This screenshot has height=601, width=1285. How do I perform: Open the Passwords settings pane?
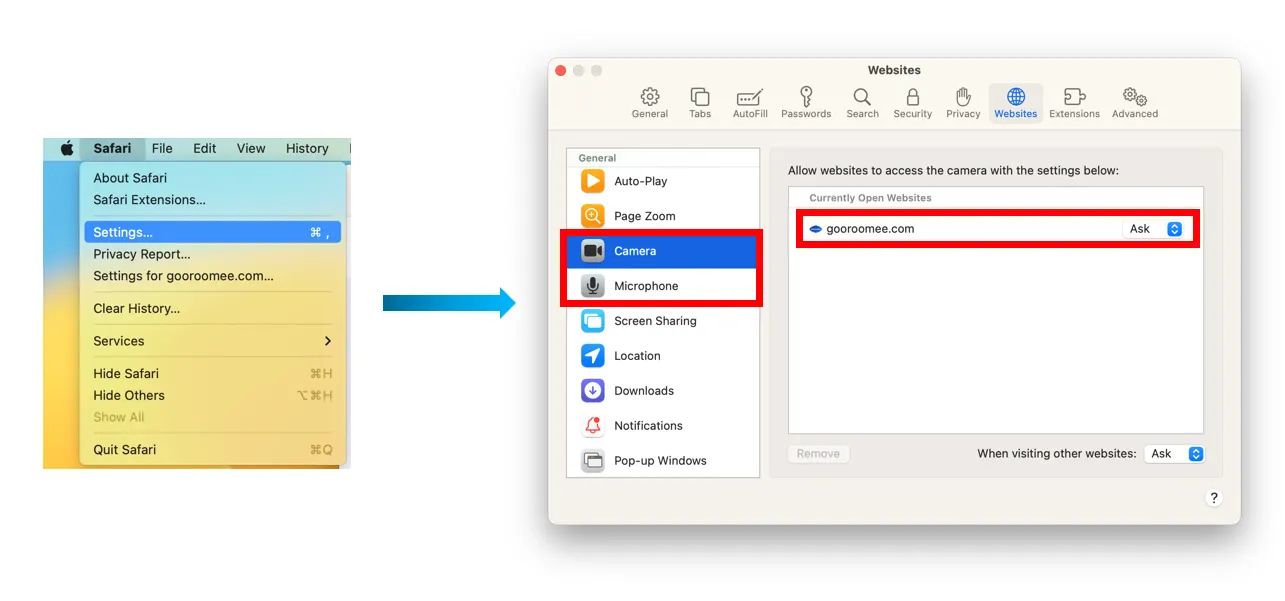(806, 103)
